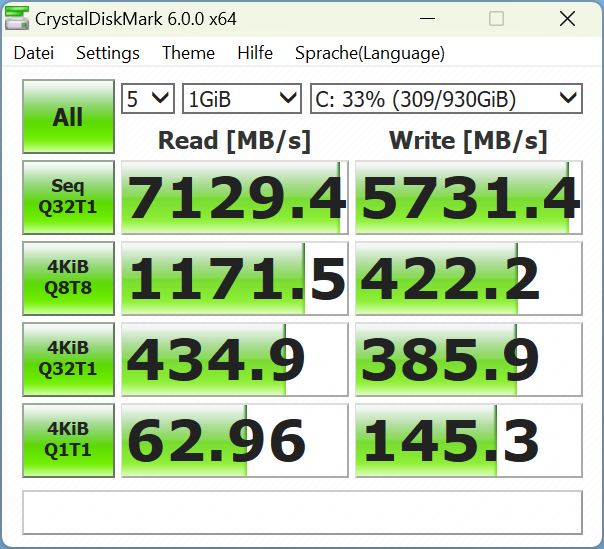Open the test count dropdown showing 5
The image size is (604, 549).
(148, 99)
